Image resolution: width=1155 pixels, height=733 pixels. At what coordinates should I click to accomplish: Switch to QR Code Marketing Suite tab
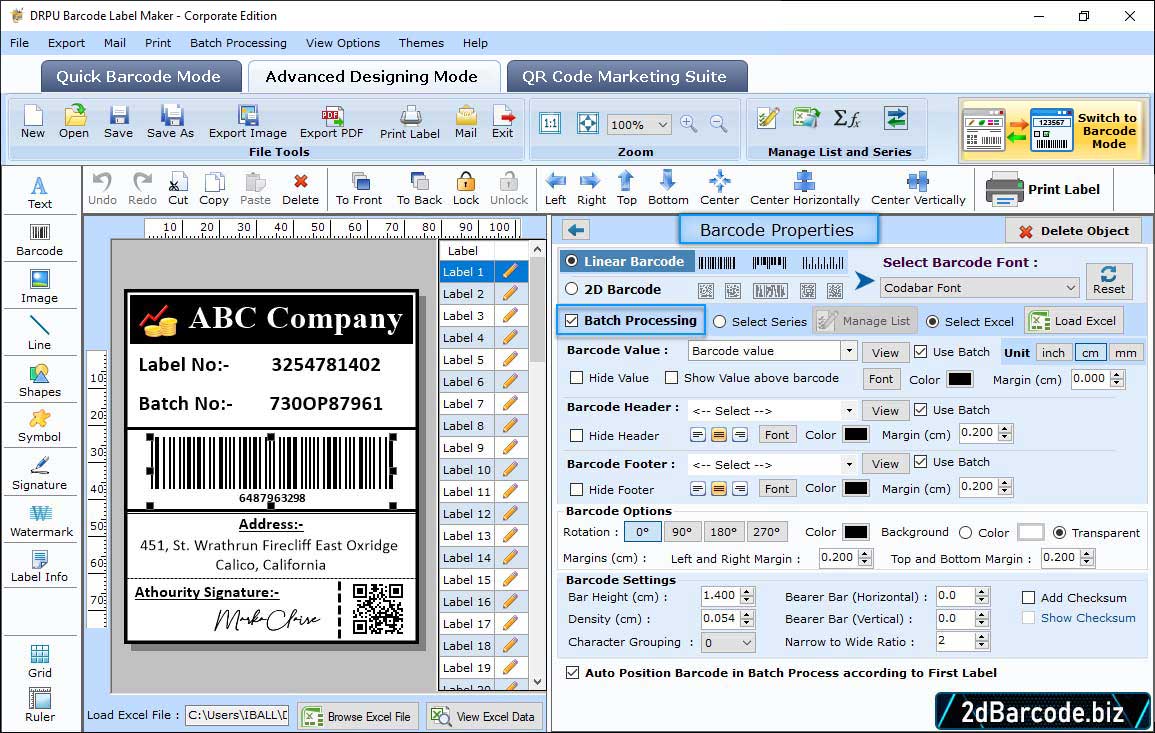pos(626,77)
